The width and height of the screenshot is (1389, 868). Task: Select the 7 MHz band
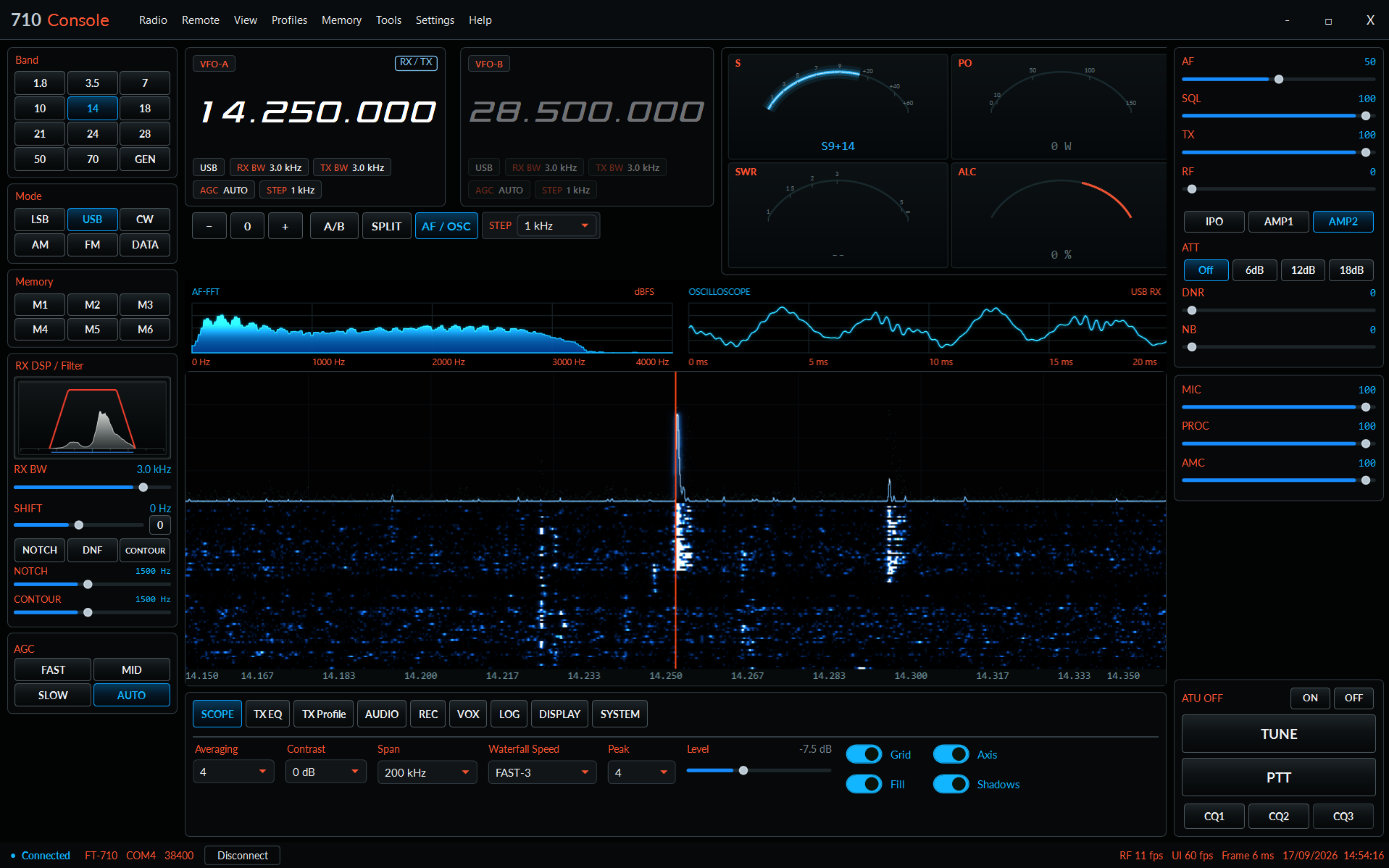point(145,83)
